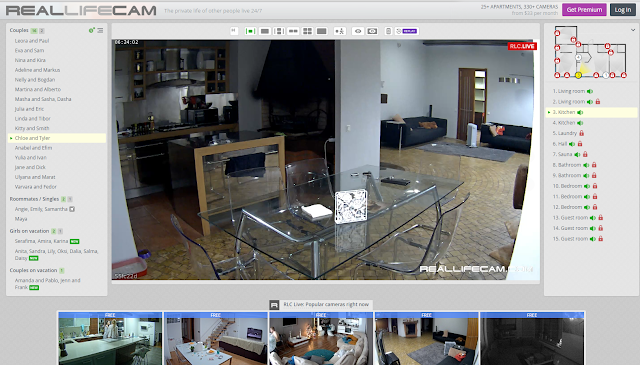Open Amanda and Pablo, Jenn and Frank
640x365 pixels.
(47, 284)
